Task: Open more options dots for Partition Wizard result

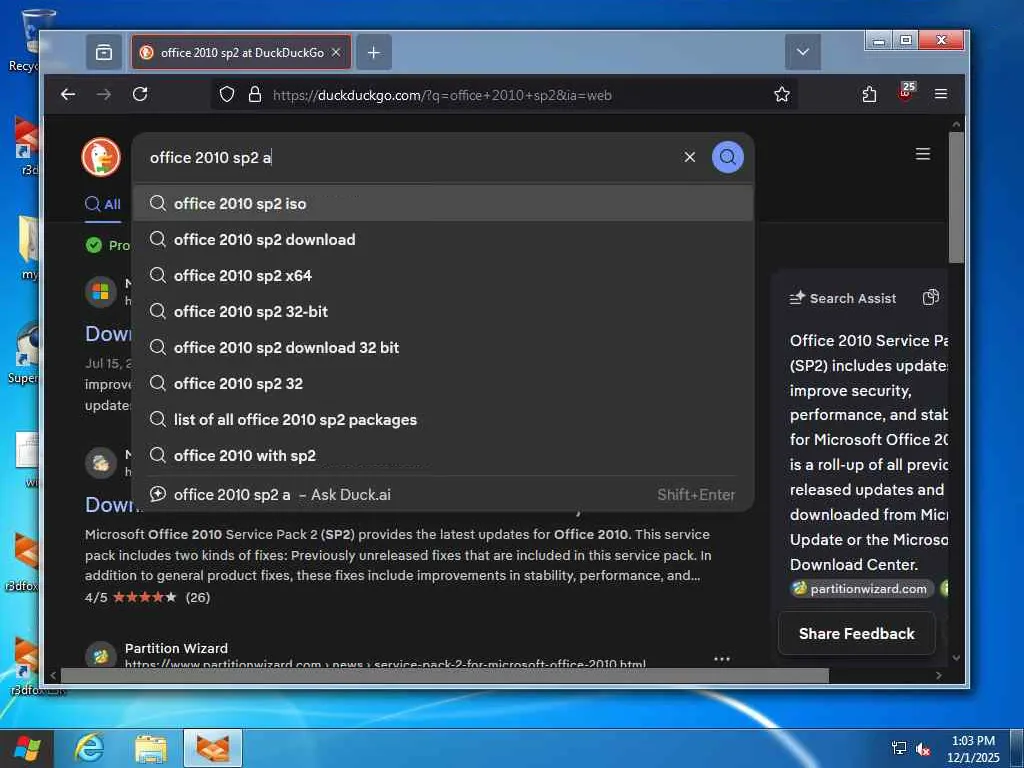Action: coord(722,659)
